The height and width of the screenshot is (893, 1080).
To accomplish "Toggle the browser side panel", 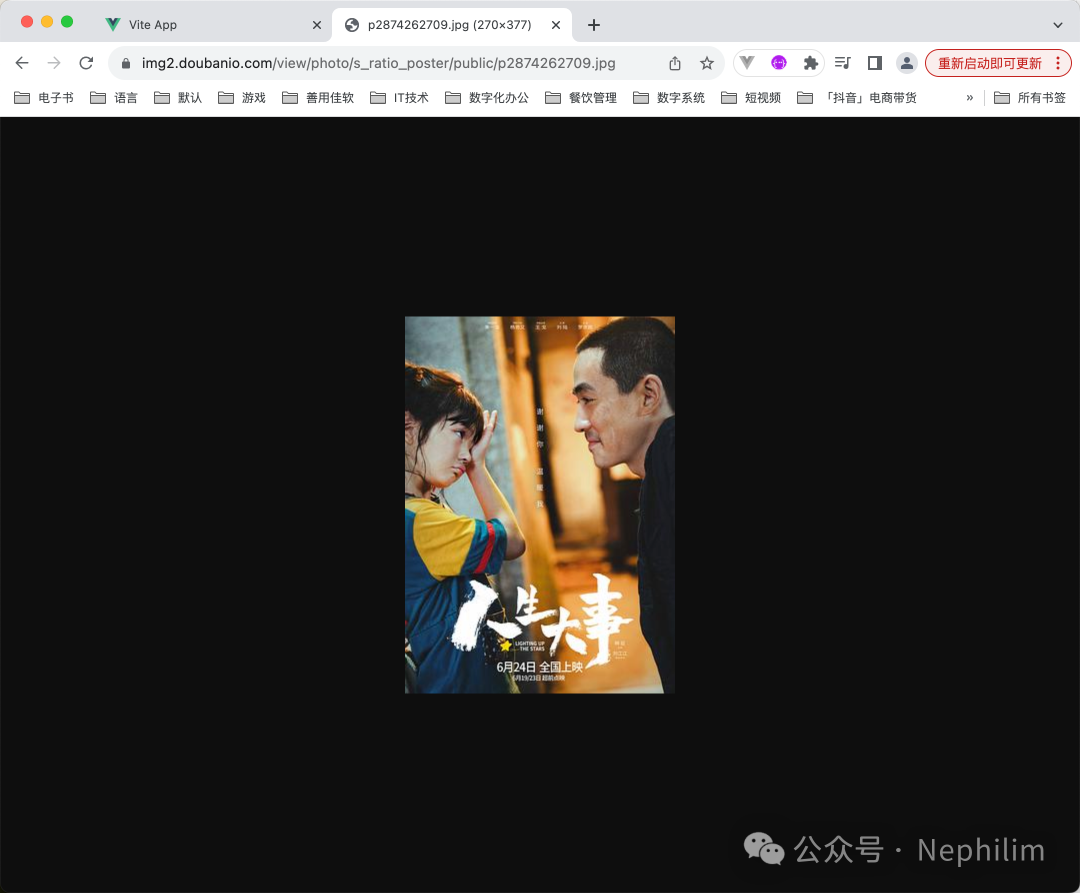I will tap(875, 63).
